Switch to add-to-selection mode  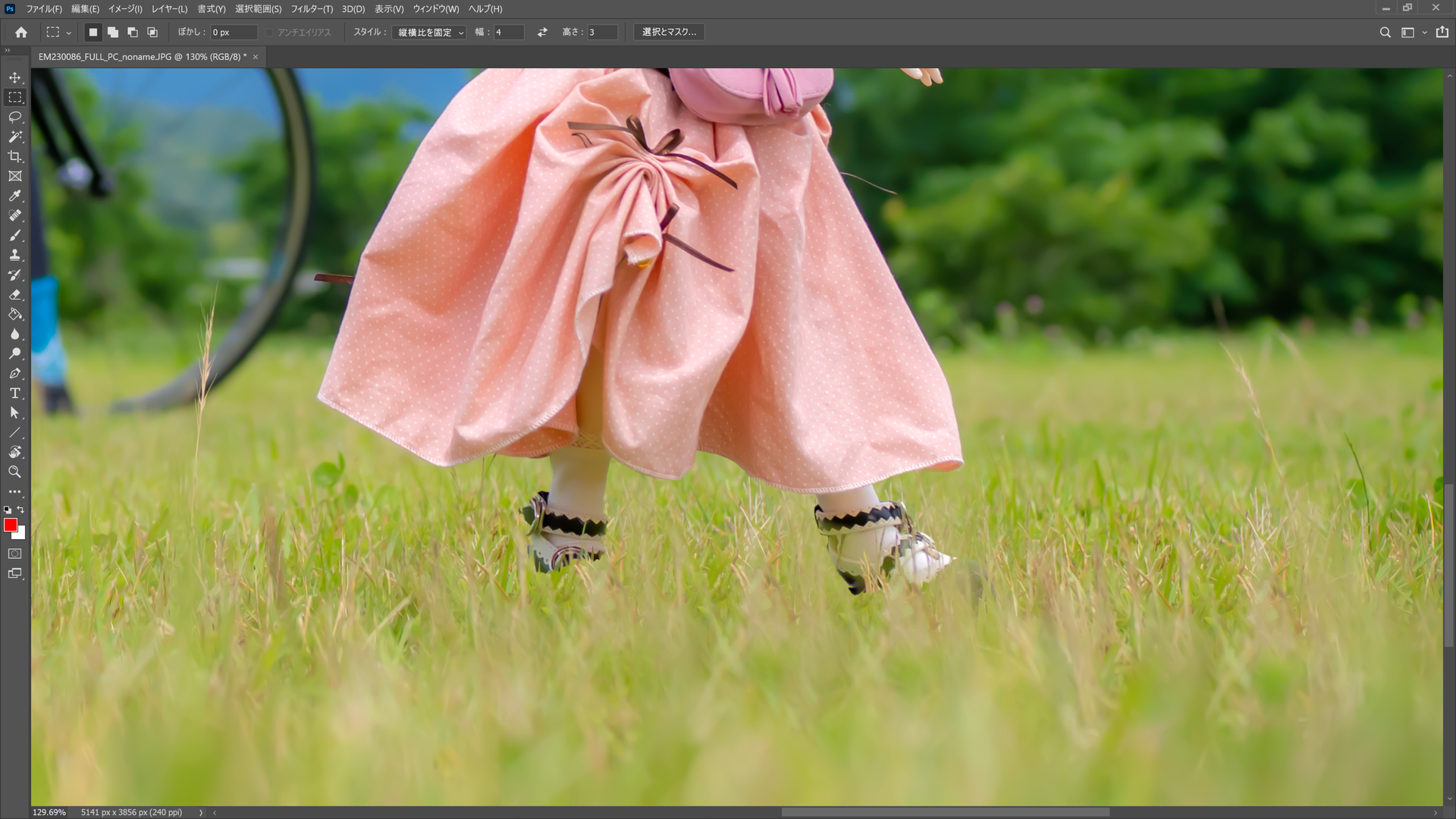click(113, 32)
